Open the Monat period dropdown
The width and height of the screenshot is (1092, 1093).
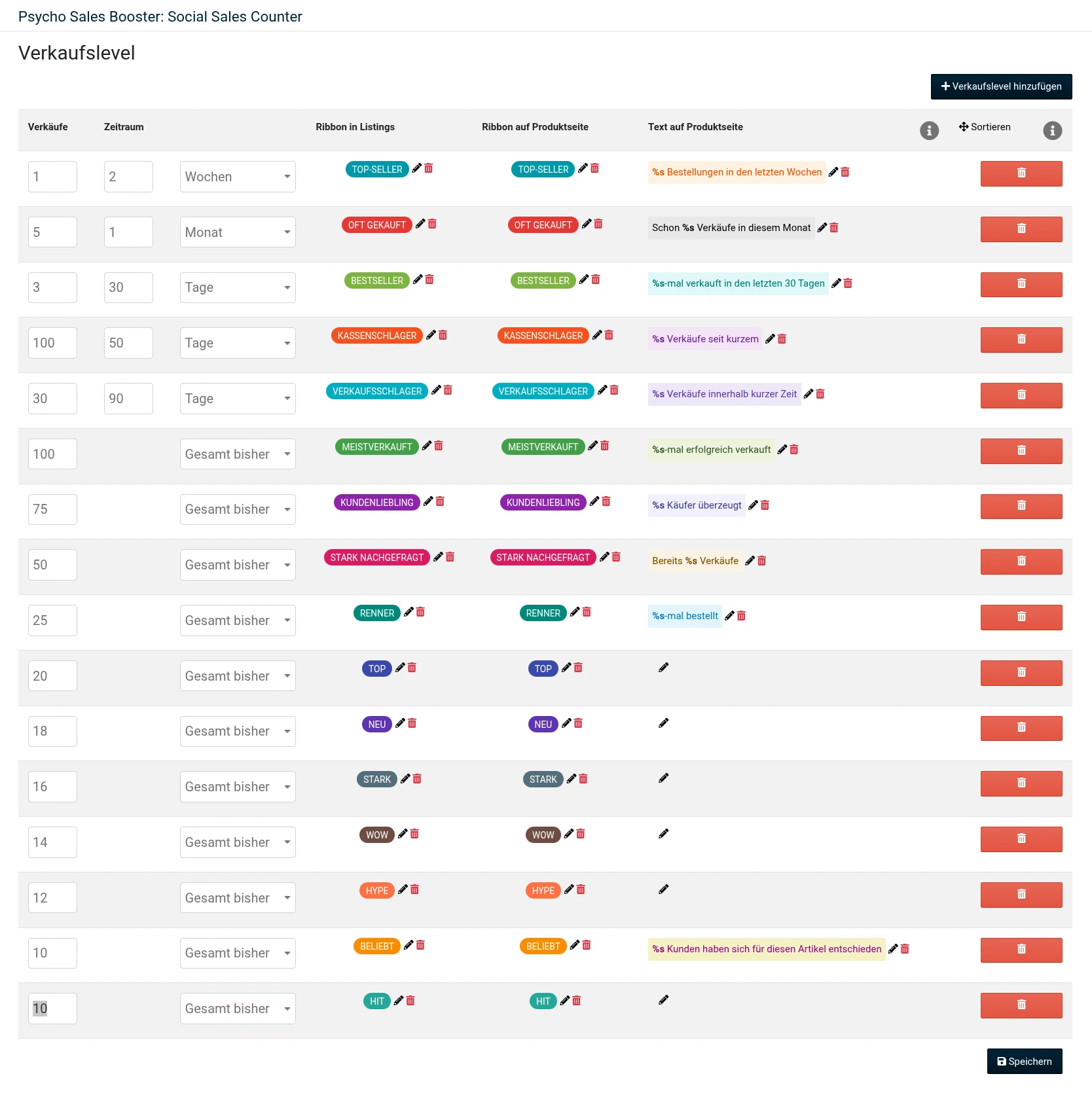(238, 232)
